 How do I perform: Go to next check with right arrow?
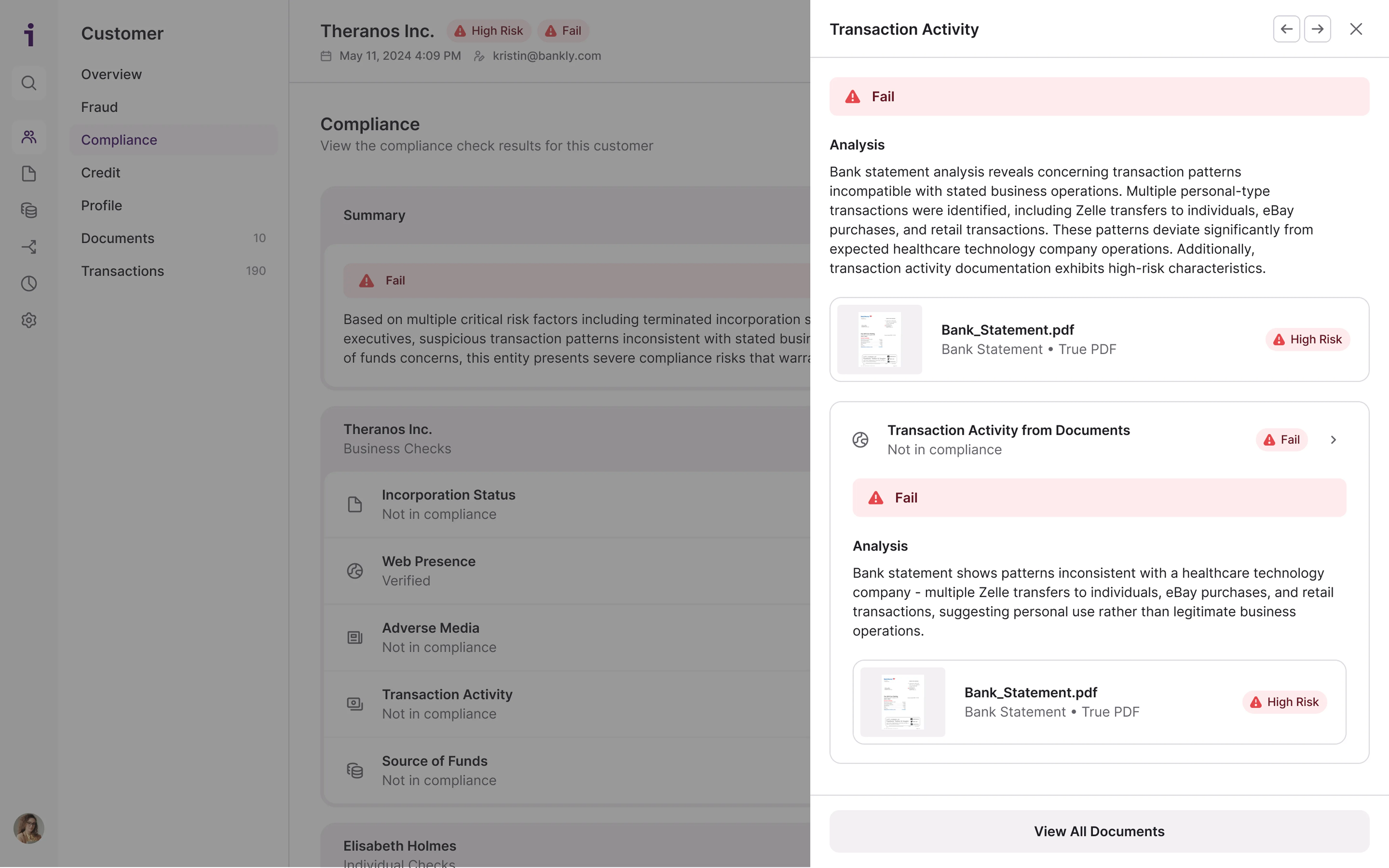[x=1317, y=29]
